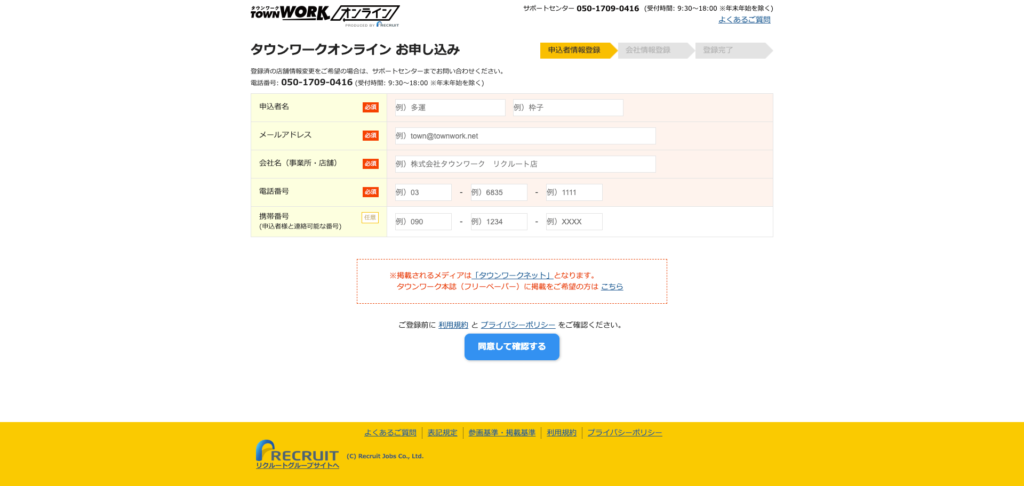Click the 必須 badge beside 電話番号
This screenshot has width=1024, height=486.
[370, 192]
